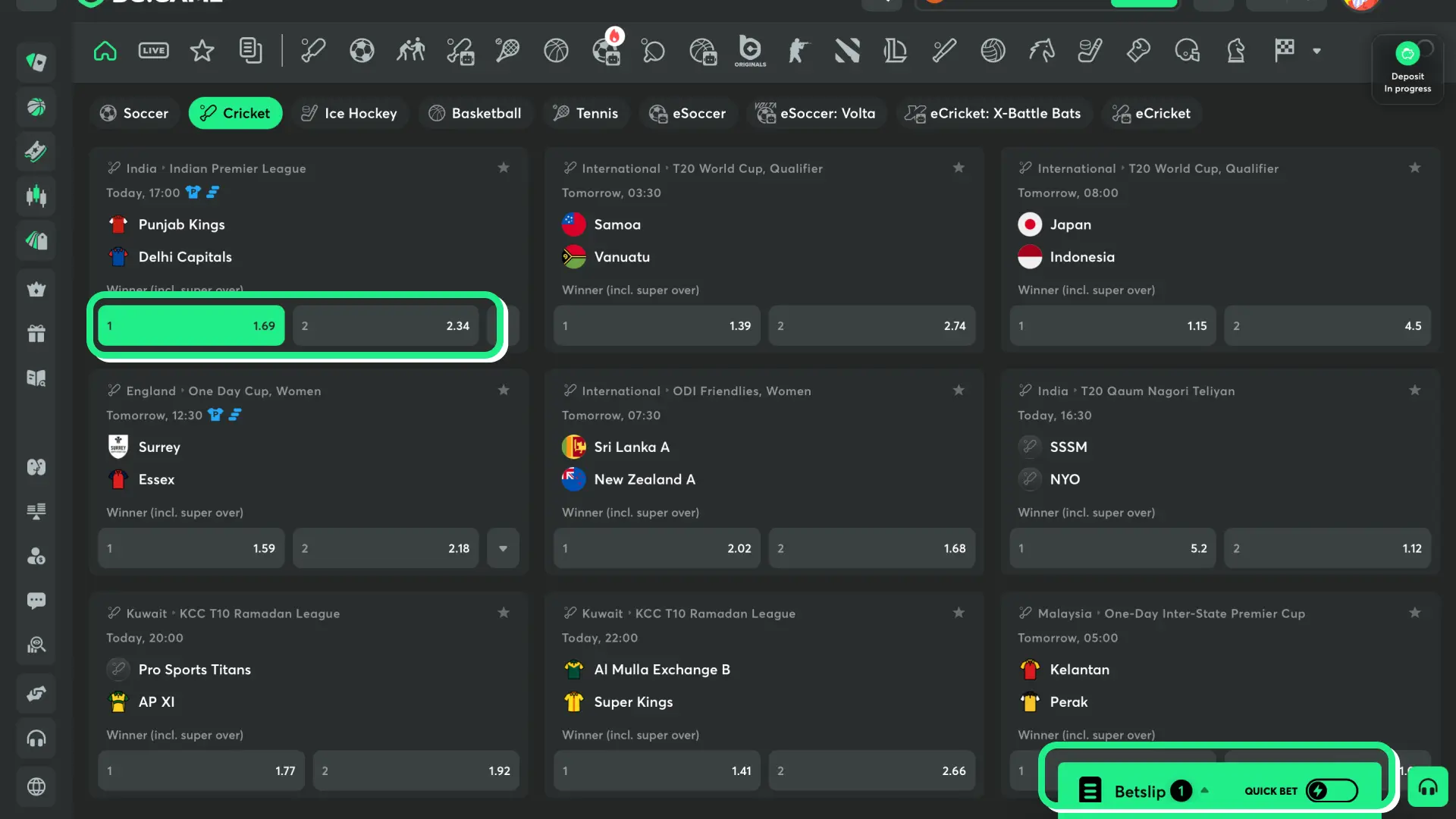Open the candlestick trading icon in sidebar
This screenshot has height=819, width=1456.
[36, 196]
